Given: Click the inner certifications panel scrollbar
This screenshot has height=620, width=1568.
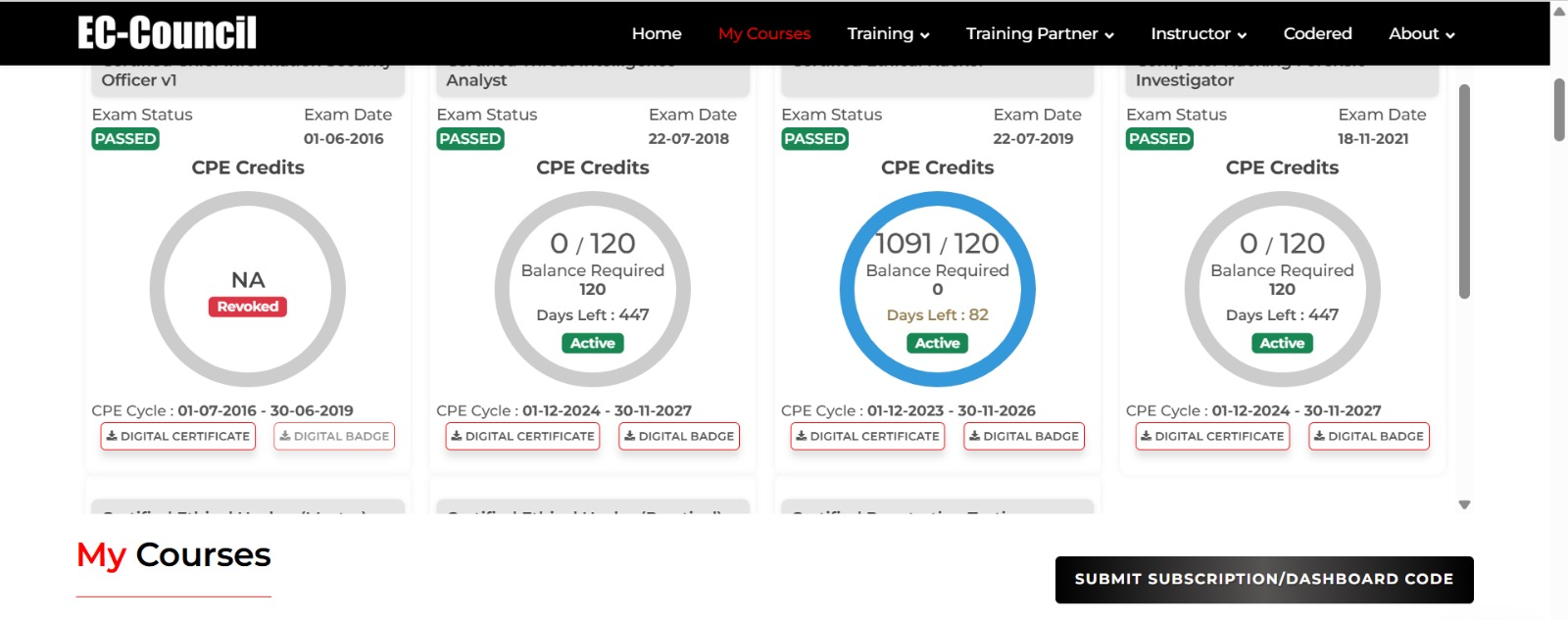Looking at the screenshot, I should [1464, 191].
